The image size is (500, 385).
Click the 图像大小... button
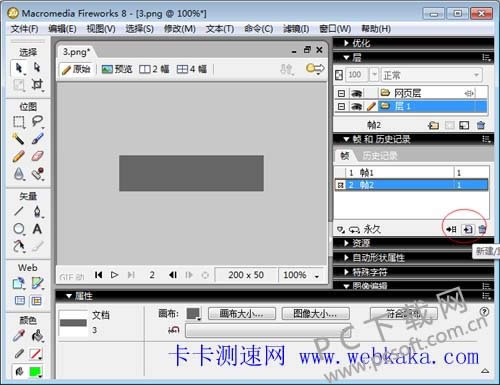[x=315, y=313]
